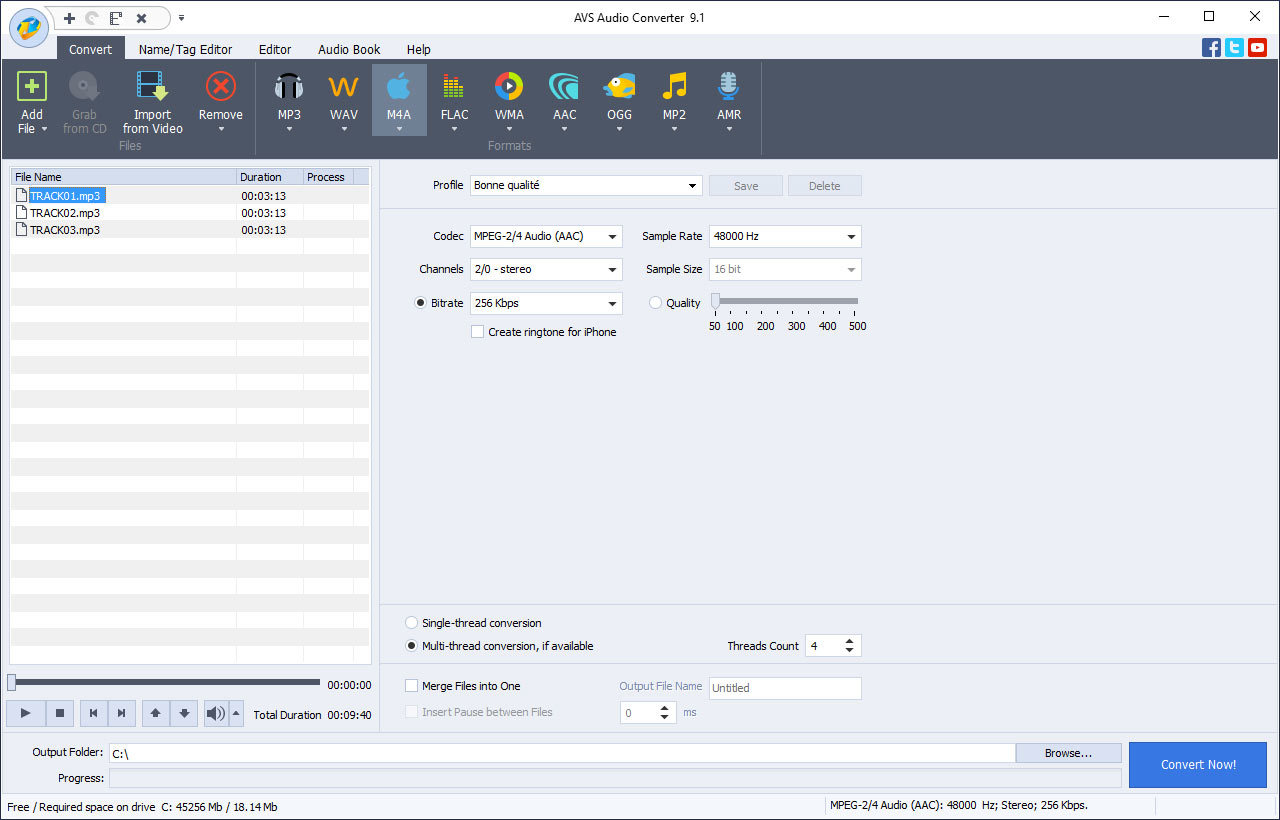The width and height of the screenshot is (1280, 820).
Task: Open the Facebook page link icon
Action: coord(1211,47)
